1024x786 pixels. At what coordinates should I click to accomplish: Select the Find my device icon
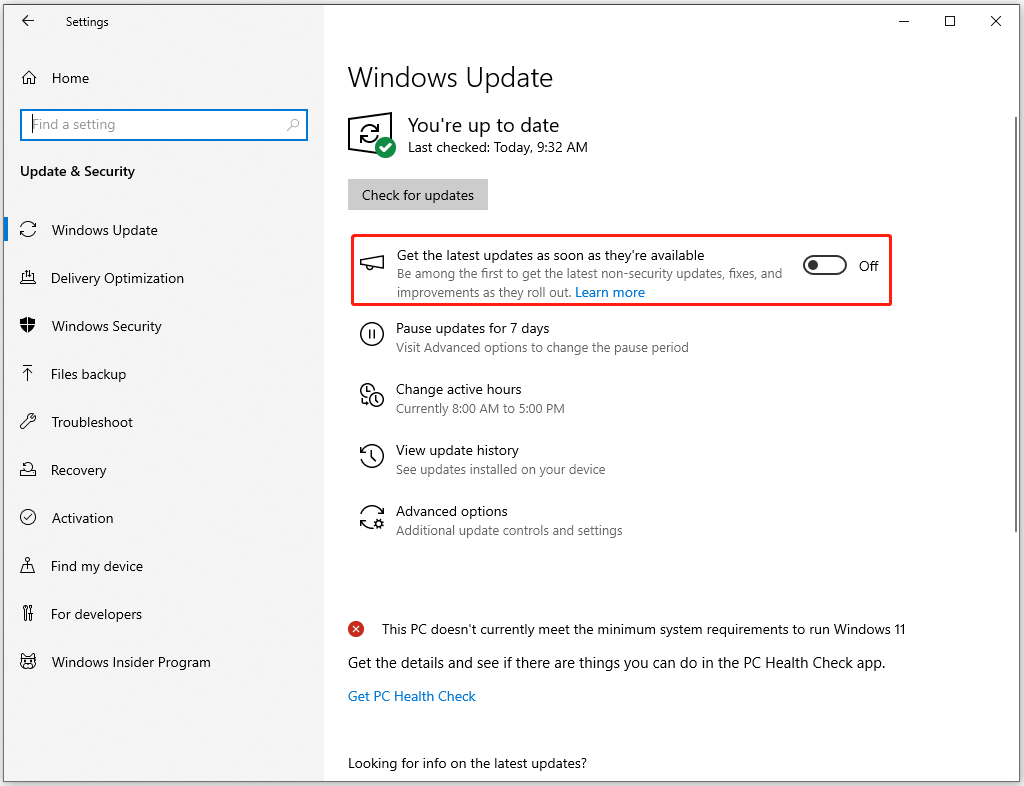click(x=28, y=566)
